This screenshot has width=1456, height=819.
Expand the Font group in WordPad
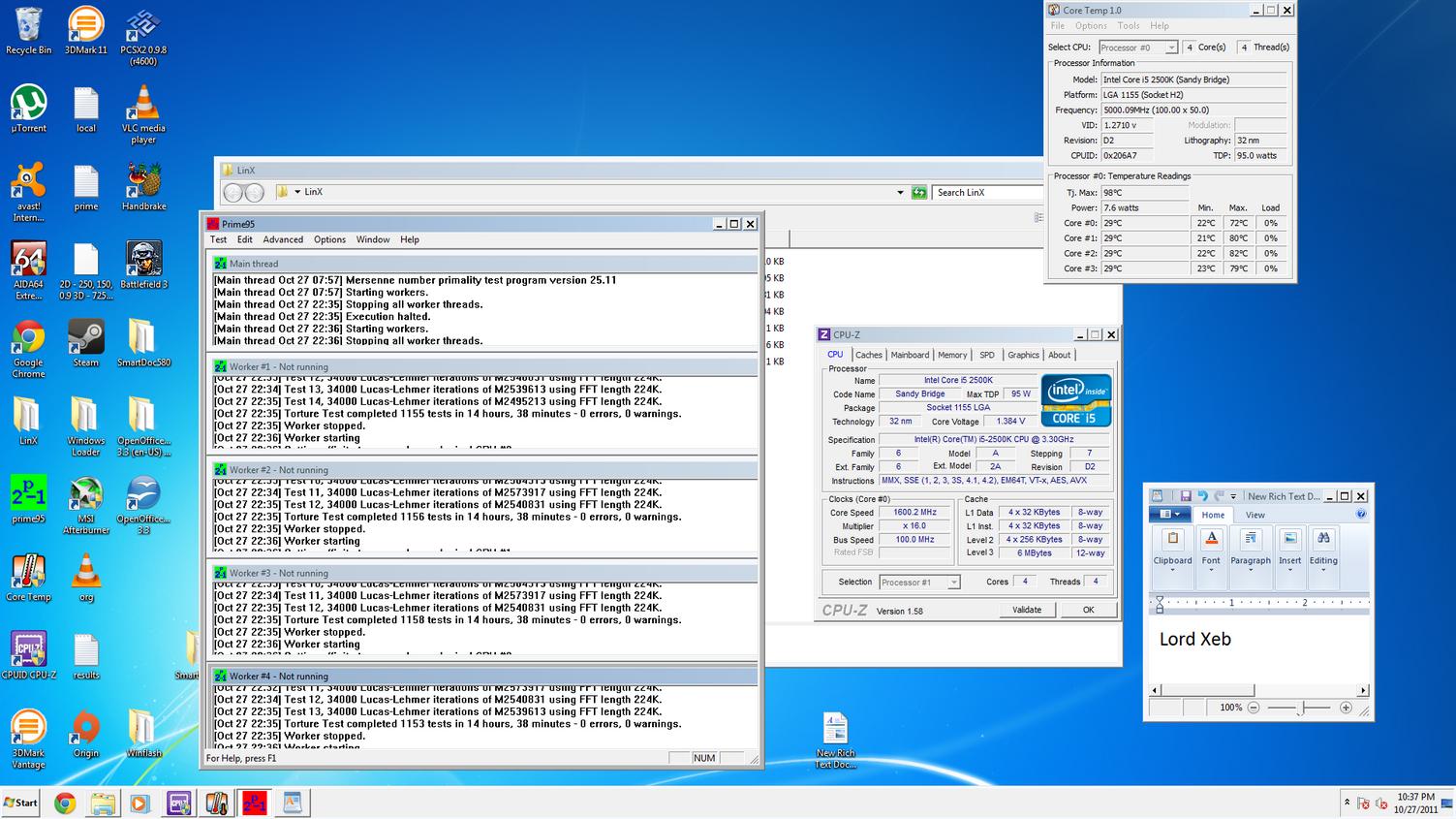coord(1211,557)
